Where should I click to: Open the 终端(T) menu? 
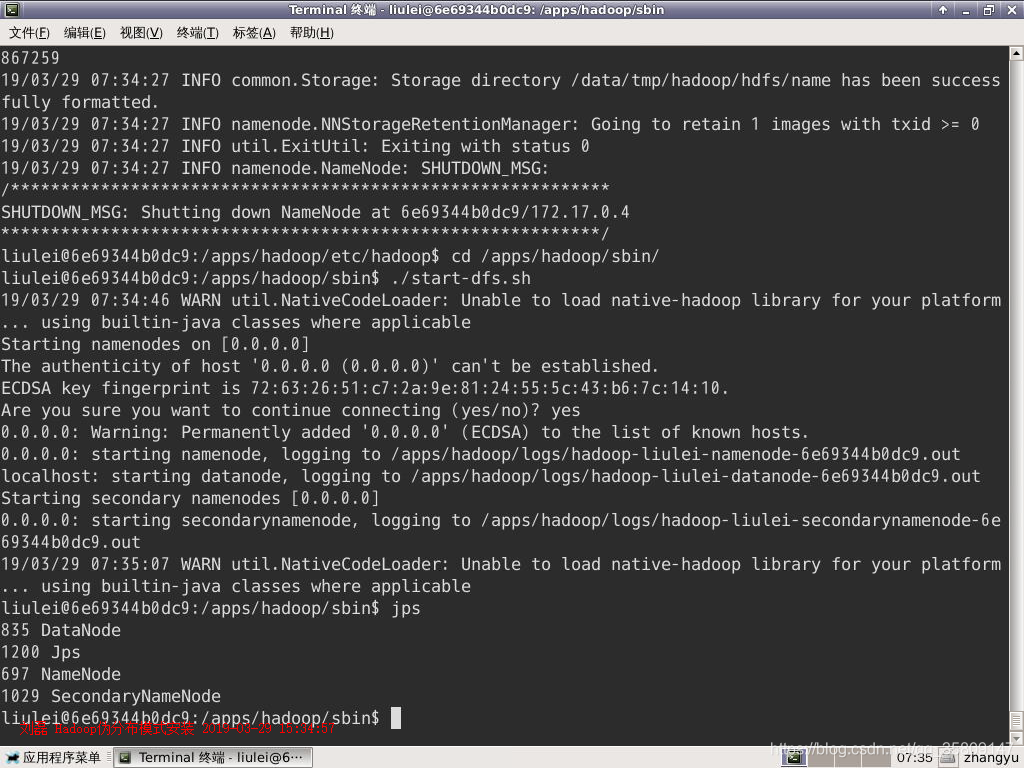197,33
